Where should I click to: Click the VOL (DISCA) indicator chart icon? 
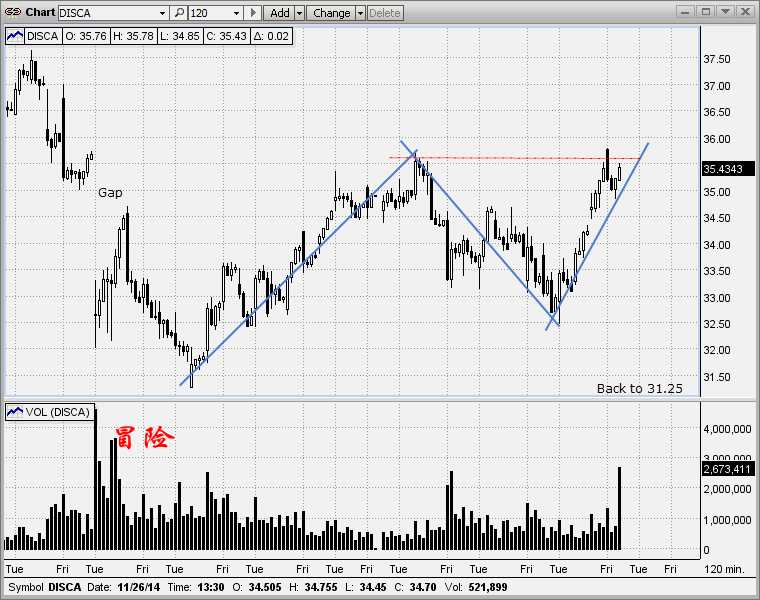(x=15, y=412)
